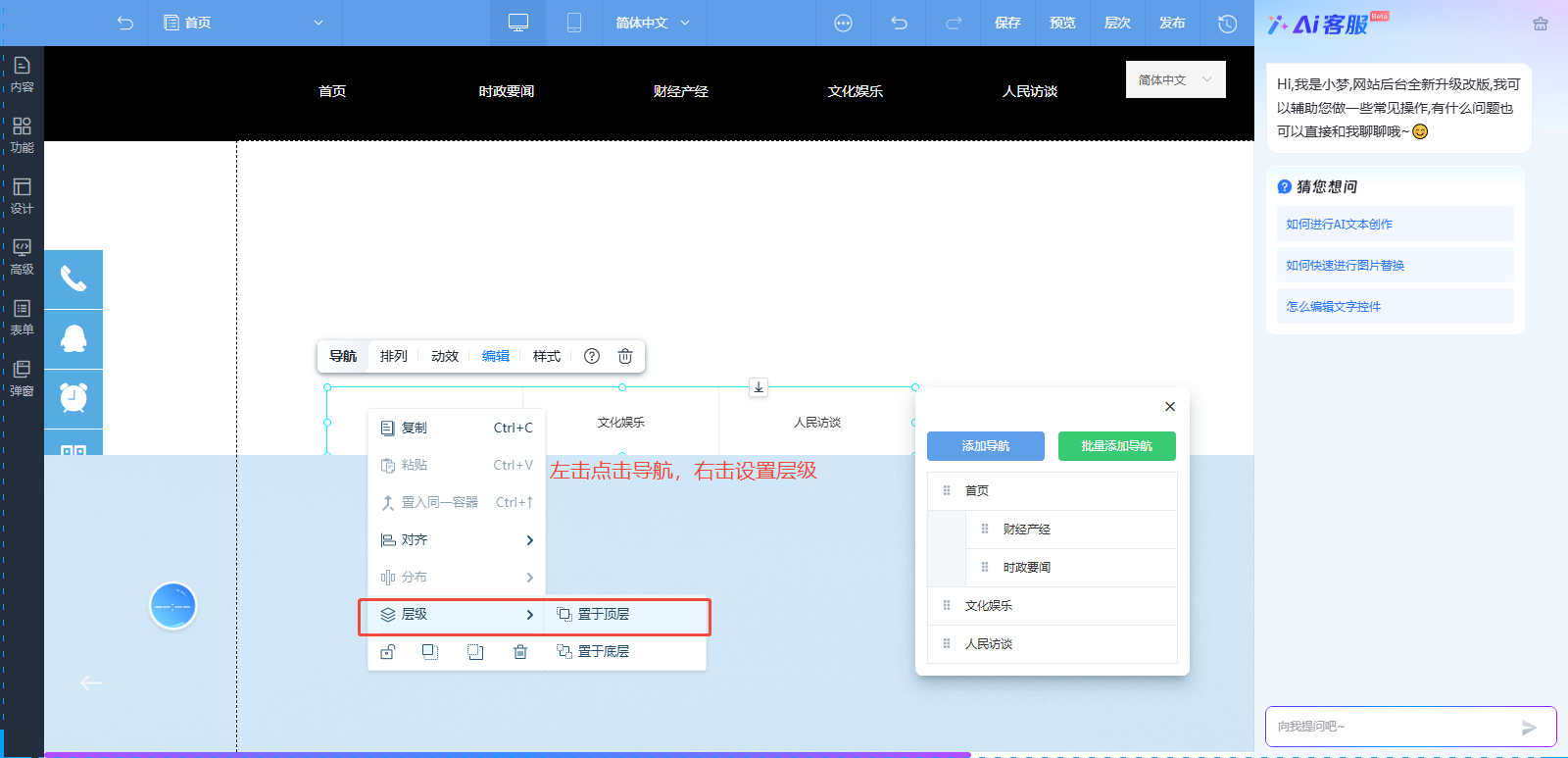
Task: Select 时政要闻 row in navigation list
Action: (x=1071, y=568)
